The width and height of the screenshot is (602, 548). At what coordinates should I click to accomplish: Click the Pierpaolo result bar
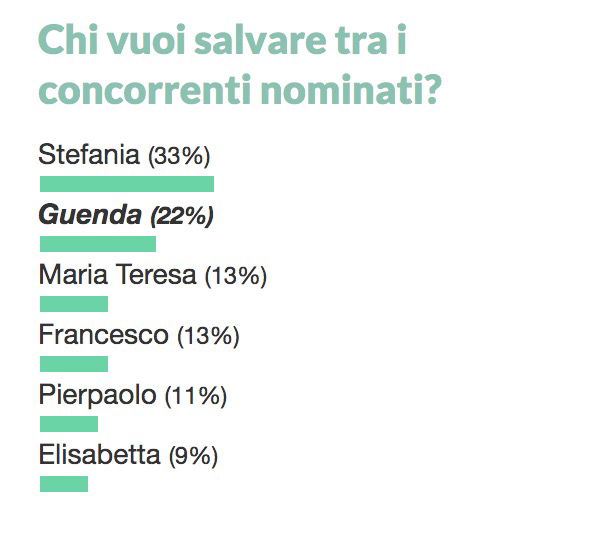point(69,424)
